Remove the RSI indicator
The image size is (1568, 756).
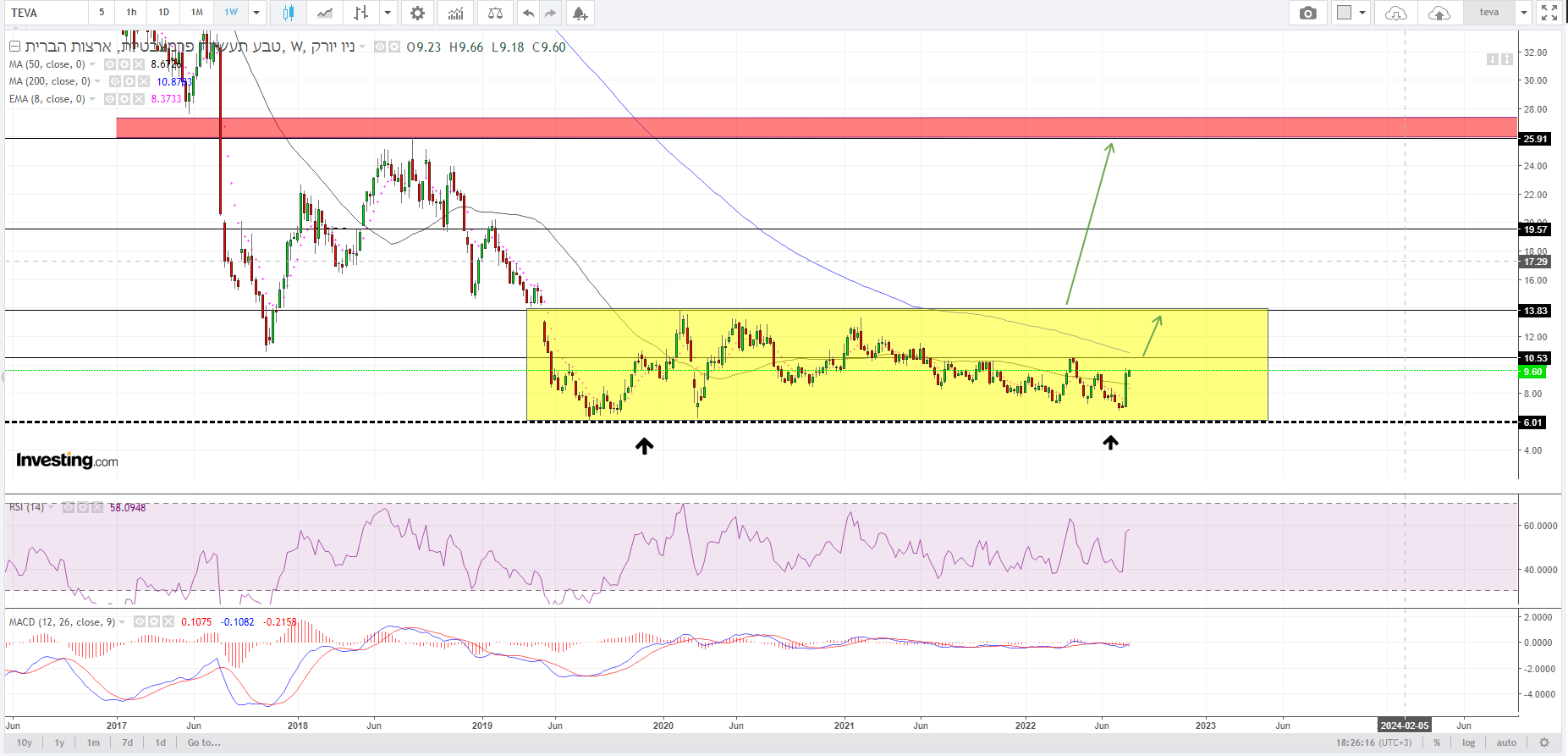(x=97, y=507)
